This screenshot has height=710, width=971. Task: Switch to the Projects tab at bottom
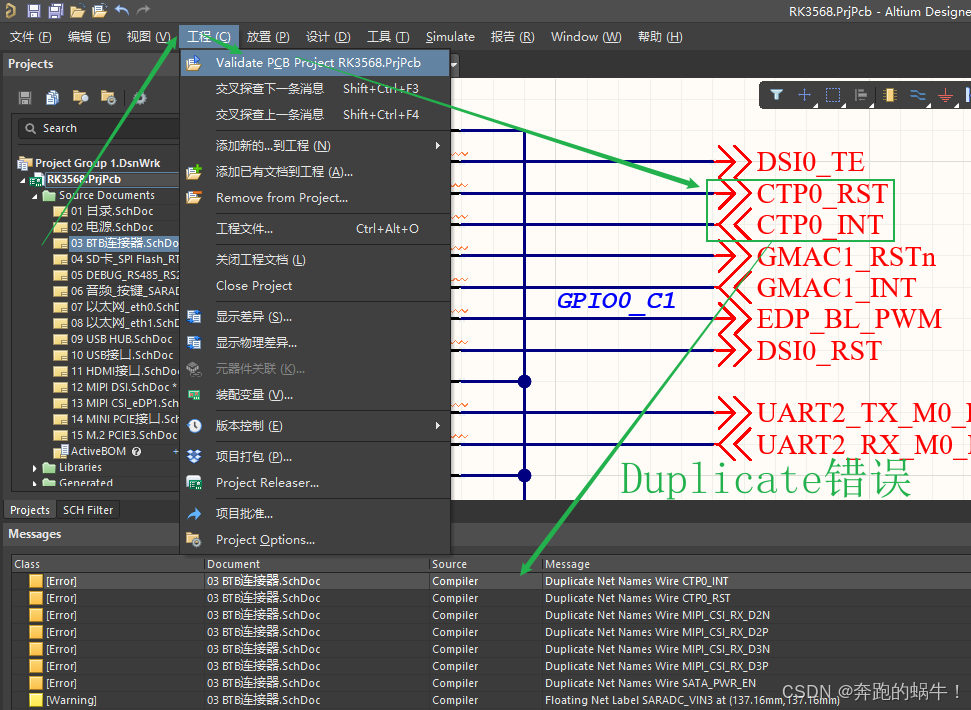[30, 510]
